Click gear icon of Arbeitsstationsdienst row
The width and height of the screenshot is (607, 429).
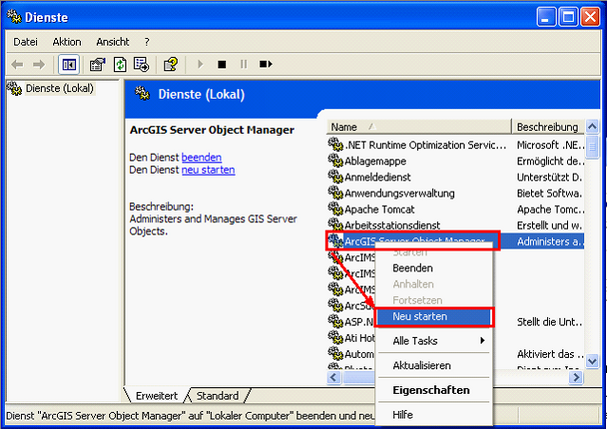[335, 225]
